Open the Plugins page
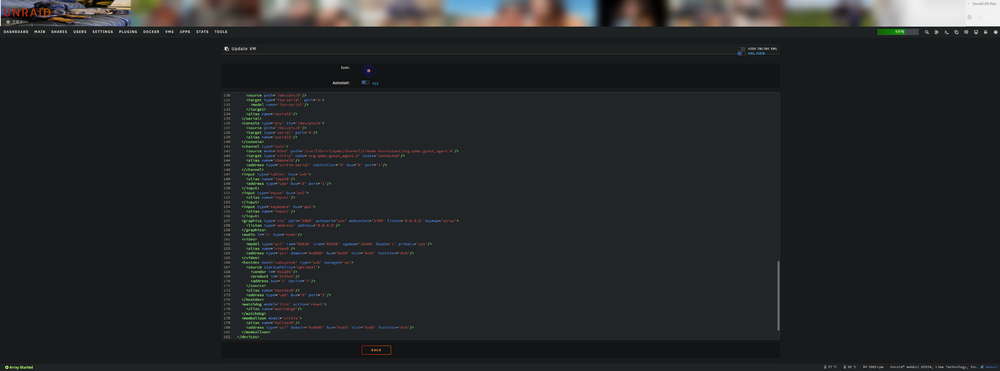This screenshot has height=371, width=1000. [x=128, y=32]
